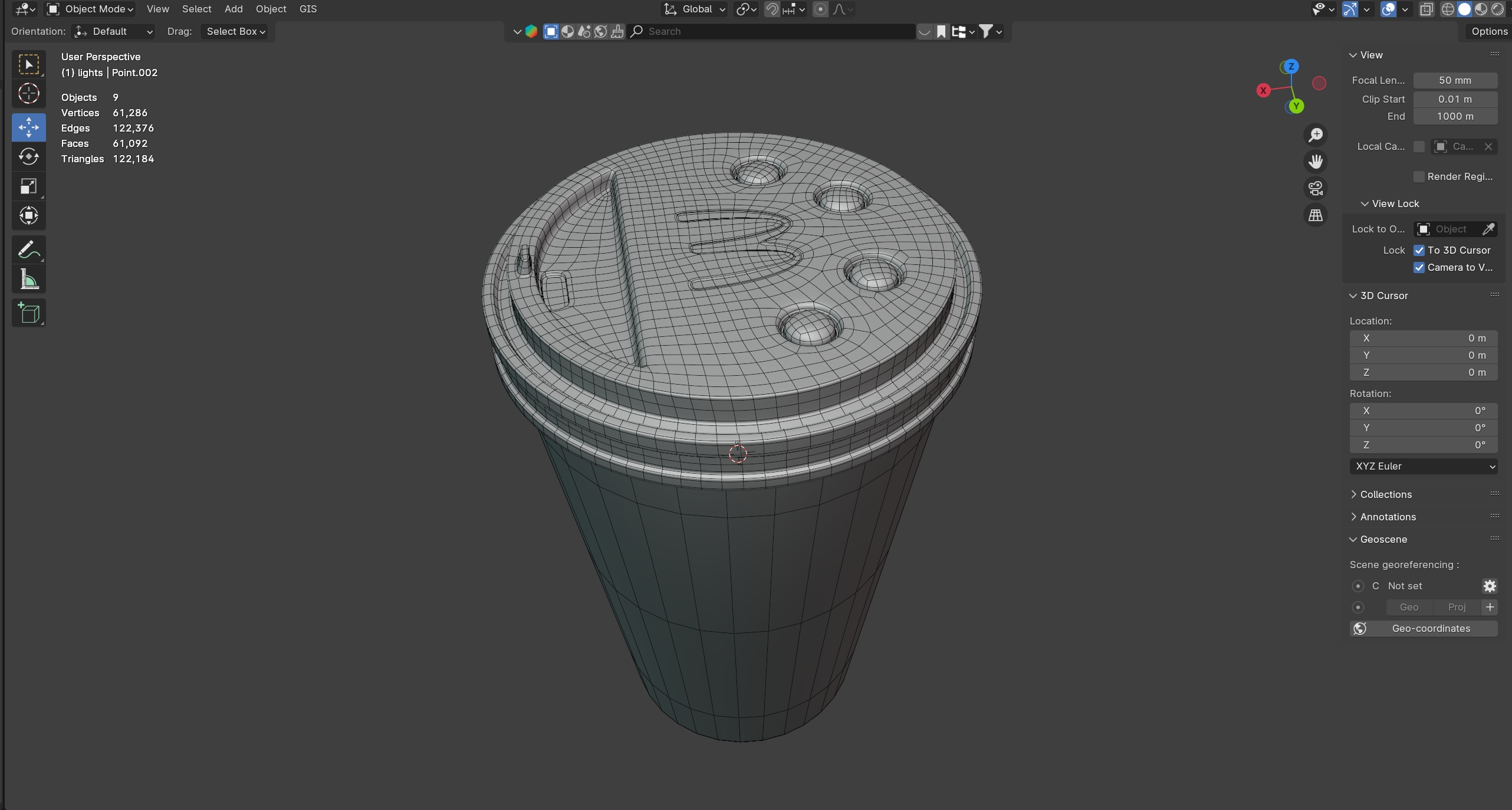Open the GIS menu
1512x810 pixels.
click(x=308, y=9)
